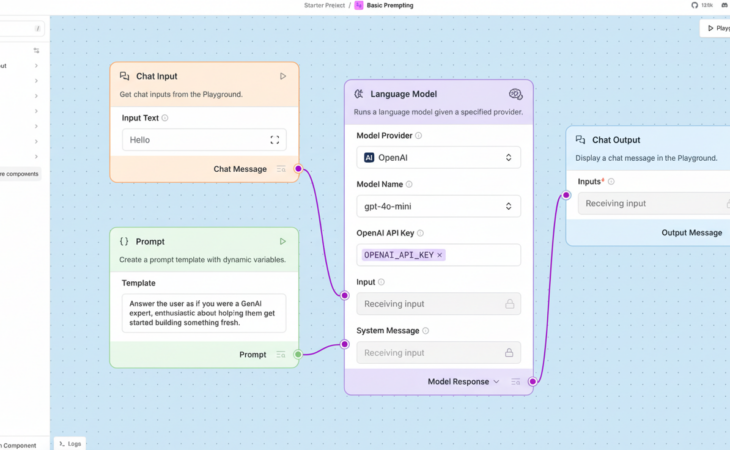This screenshot has width=730, height=450.
Task: Click the Input Text field with Hello
Action: click(195, 140)
